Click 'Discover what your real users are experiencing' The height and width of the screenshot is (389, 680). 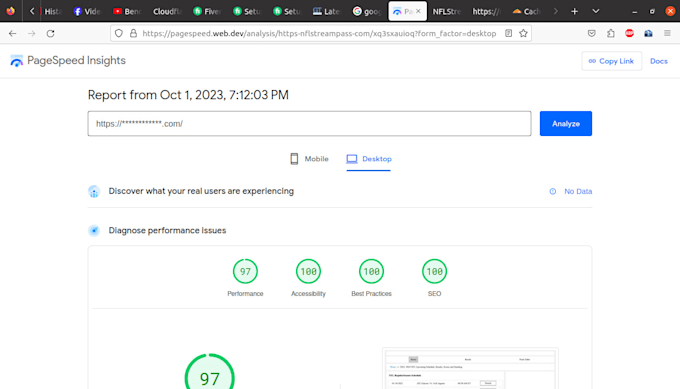coord(201,191)
